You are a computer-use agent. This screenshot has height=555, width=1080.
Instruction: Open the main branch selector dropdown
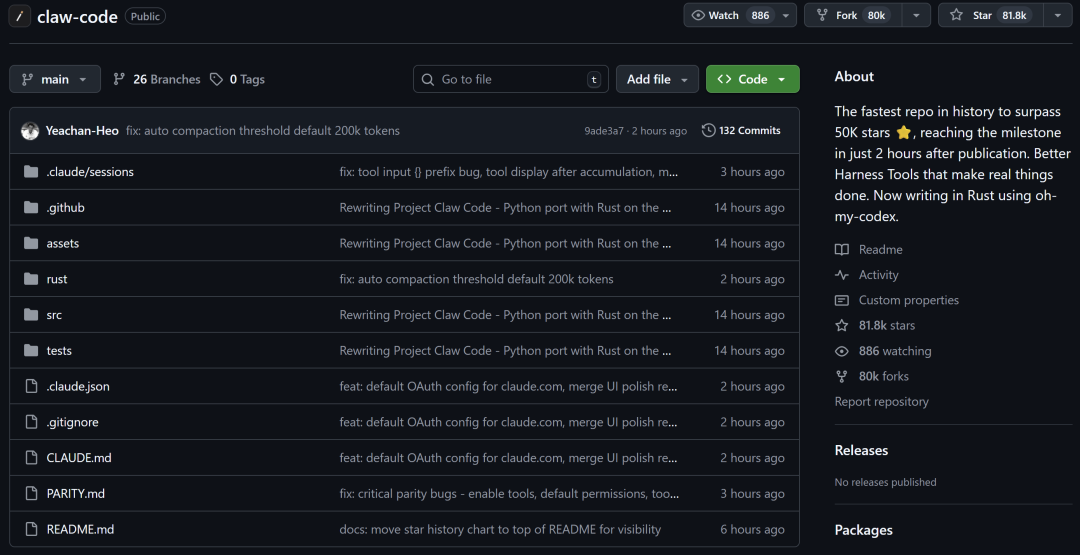coord(55,79)
